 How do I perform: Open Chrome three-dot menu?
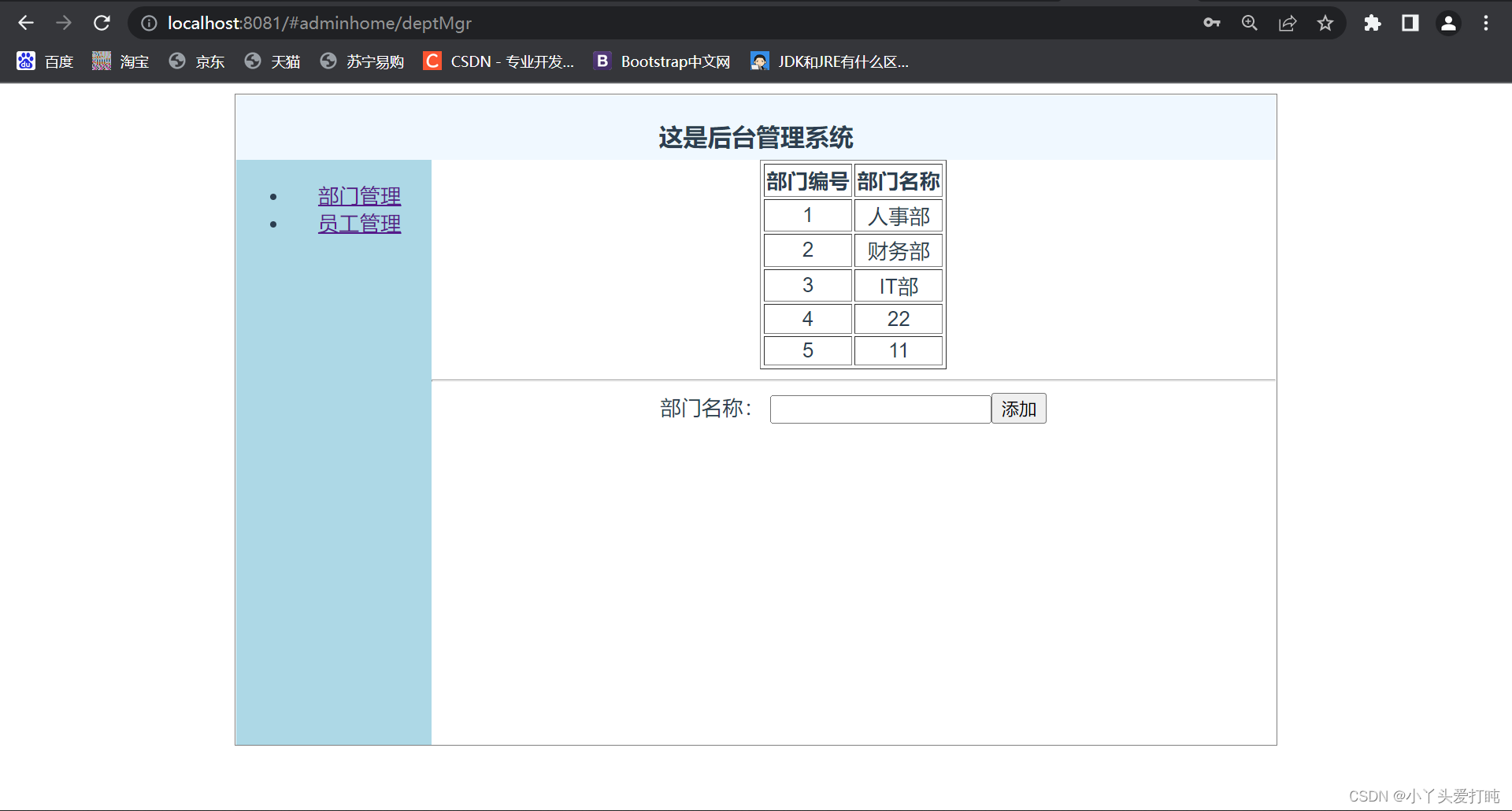pyautogui.click(x=1486, y=23)
